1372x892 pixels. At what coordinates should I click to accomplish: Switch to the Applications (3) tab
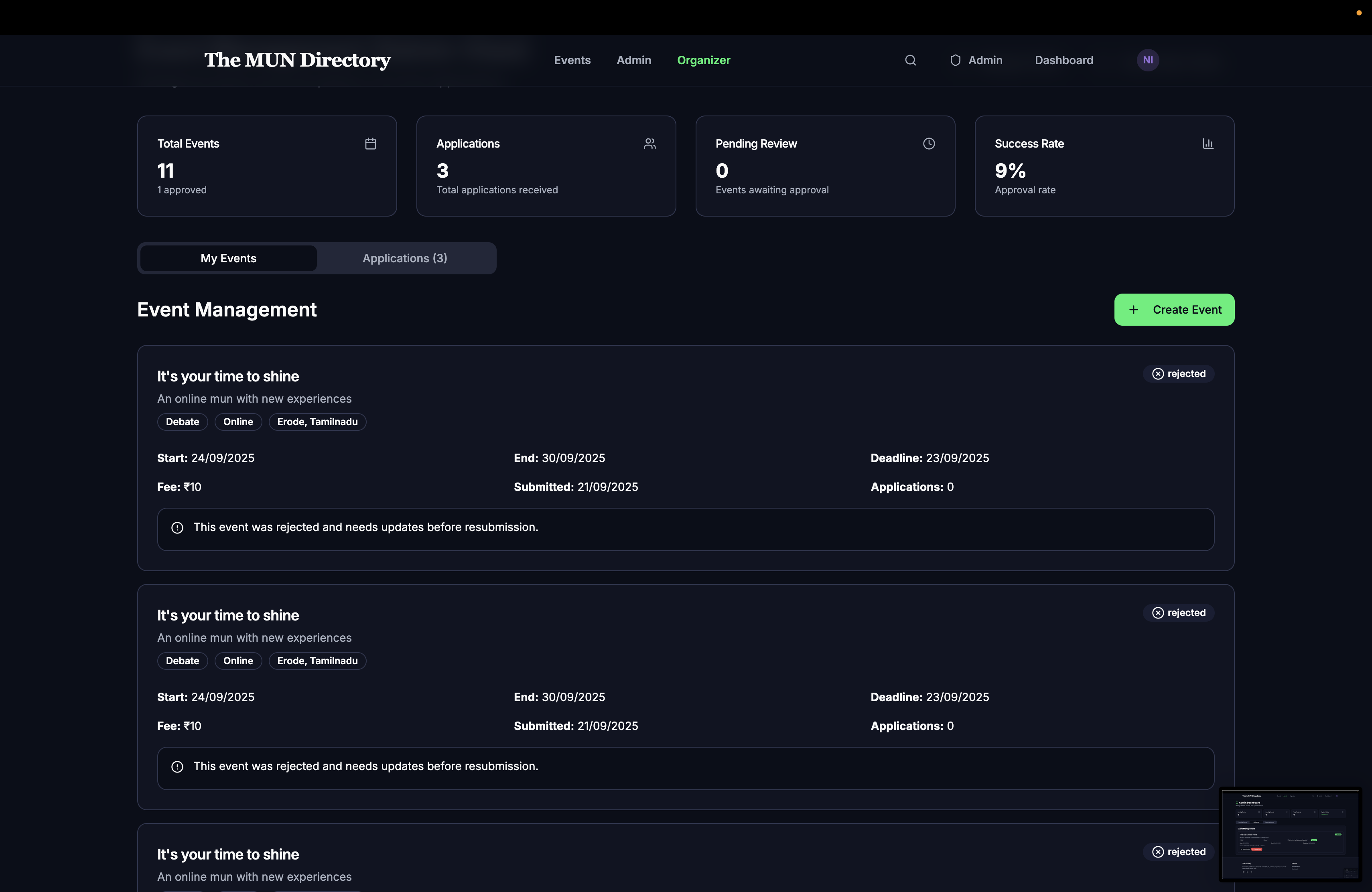tap(405, 258)
